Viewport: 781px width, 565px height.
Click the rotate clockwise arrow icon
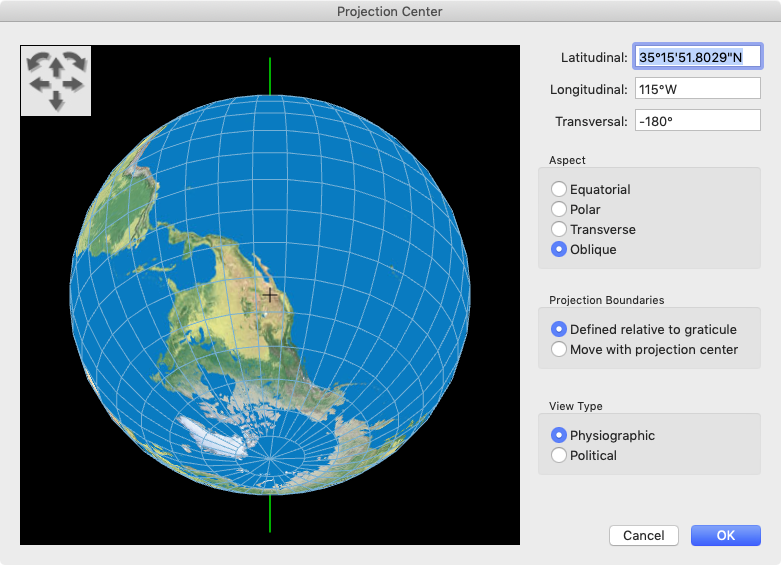coord(75,61)
